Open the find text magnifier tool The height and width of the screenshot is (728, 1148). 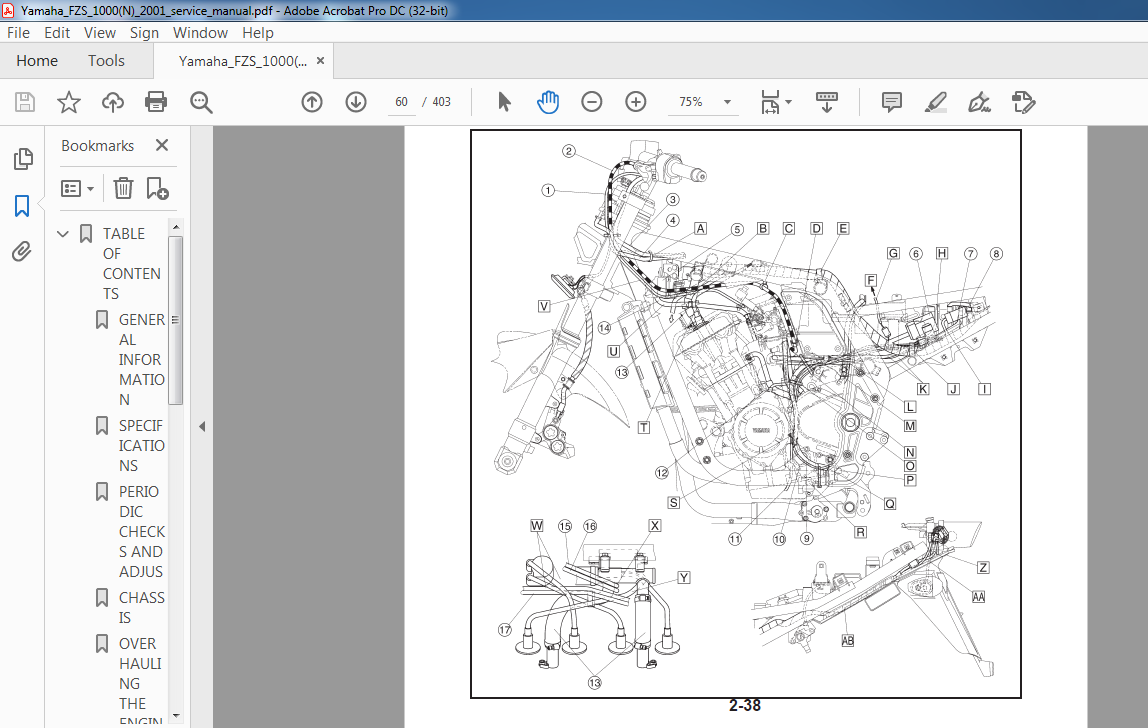pos(201,102)
